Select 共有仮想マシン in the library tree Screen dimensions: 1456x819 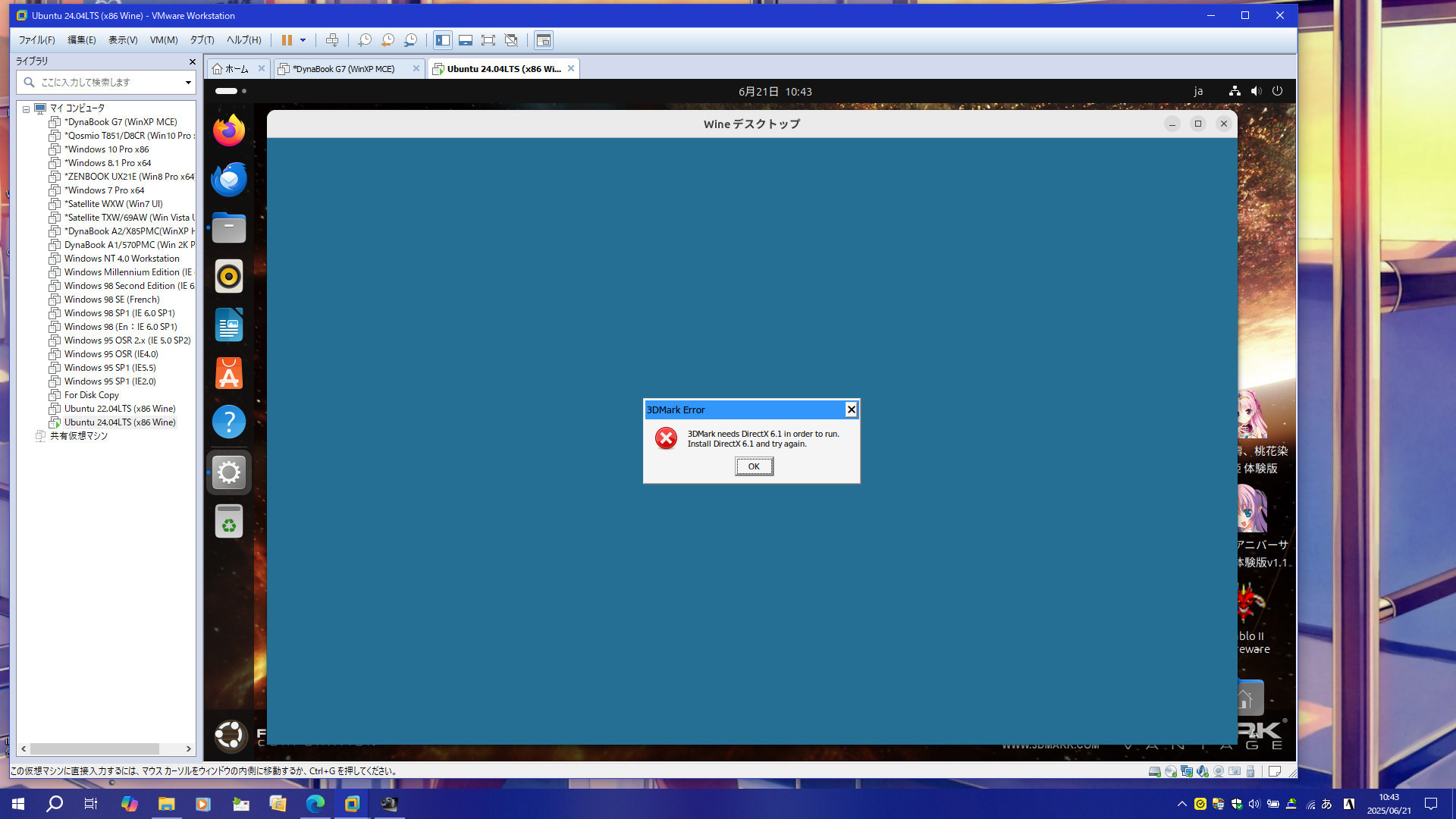(x=78, y=436)
